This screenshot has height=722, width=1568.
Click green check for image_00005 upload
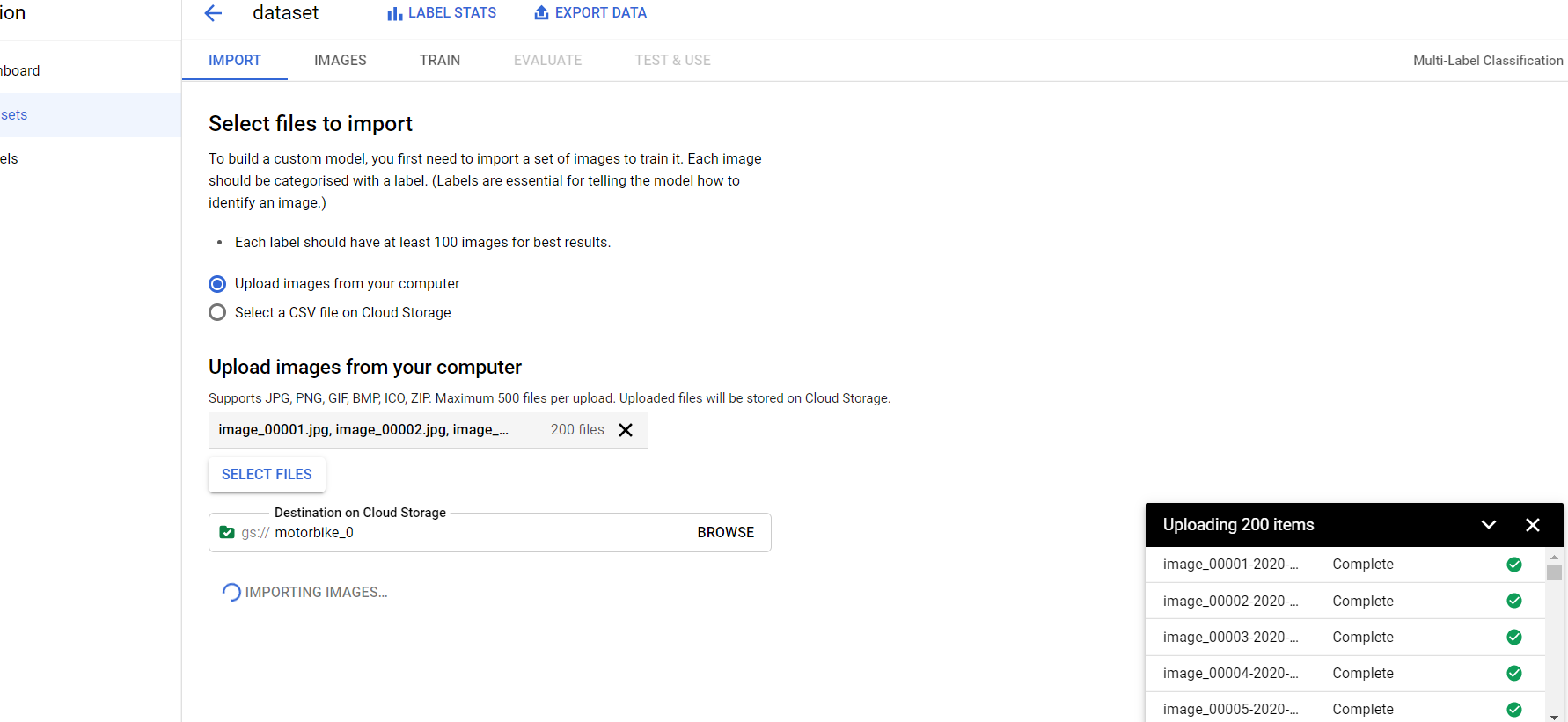(x=1514, y=709)
